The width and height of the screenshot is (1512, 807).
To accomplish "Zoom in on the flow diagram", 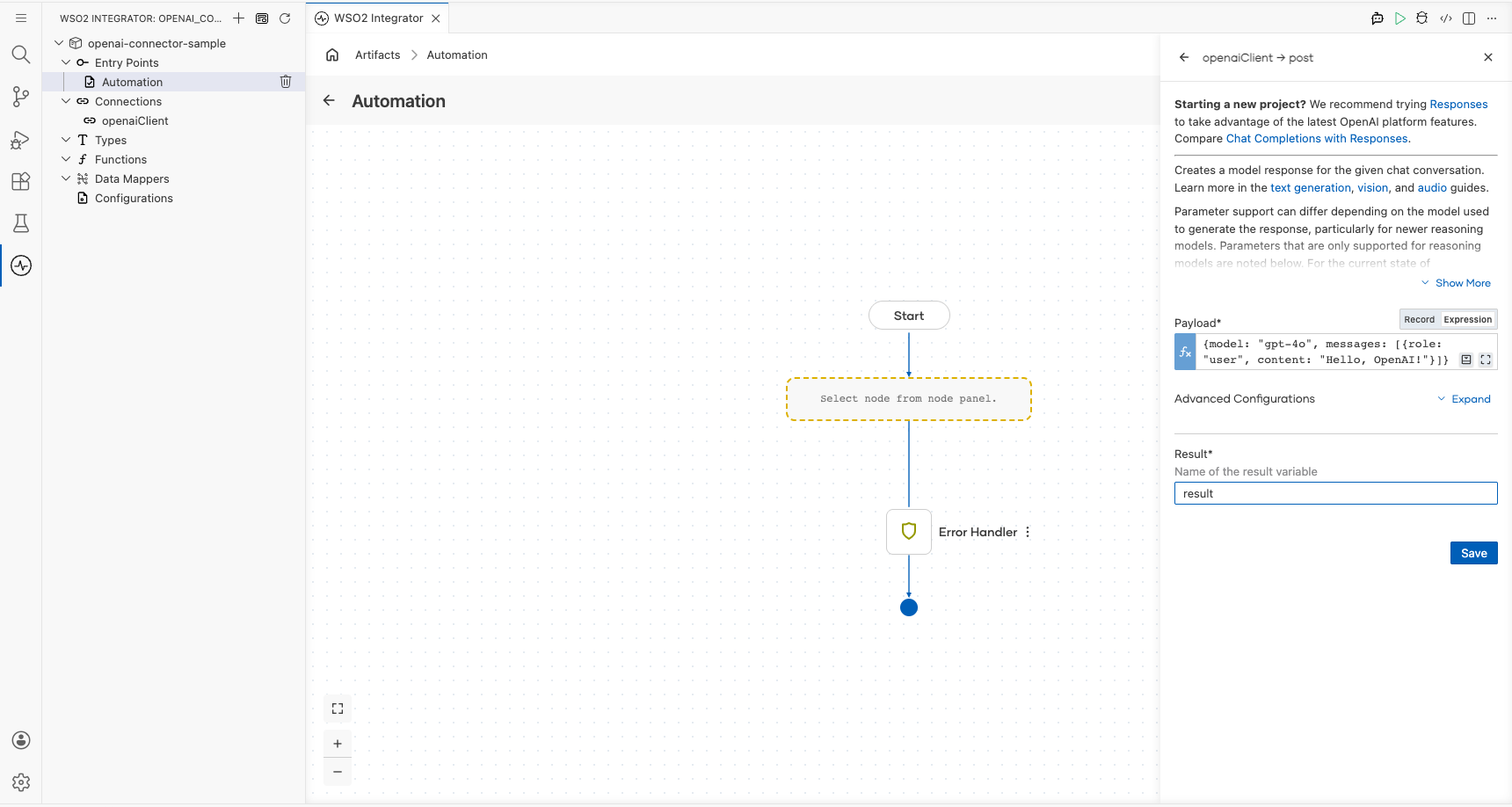I will pyautogui.click(x=338, y=744).
